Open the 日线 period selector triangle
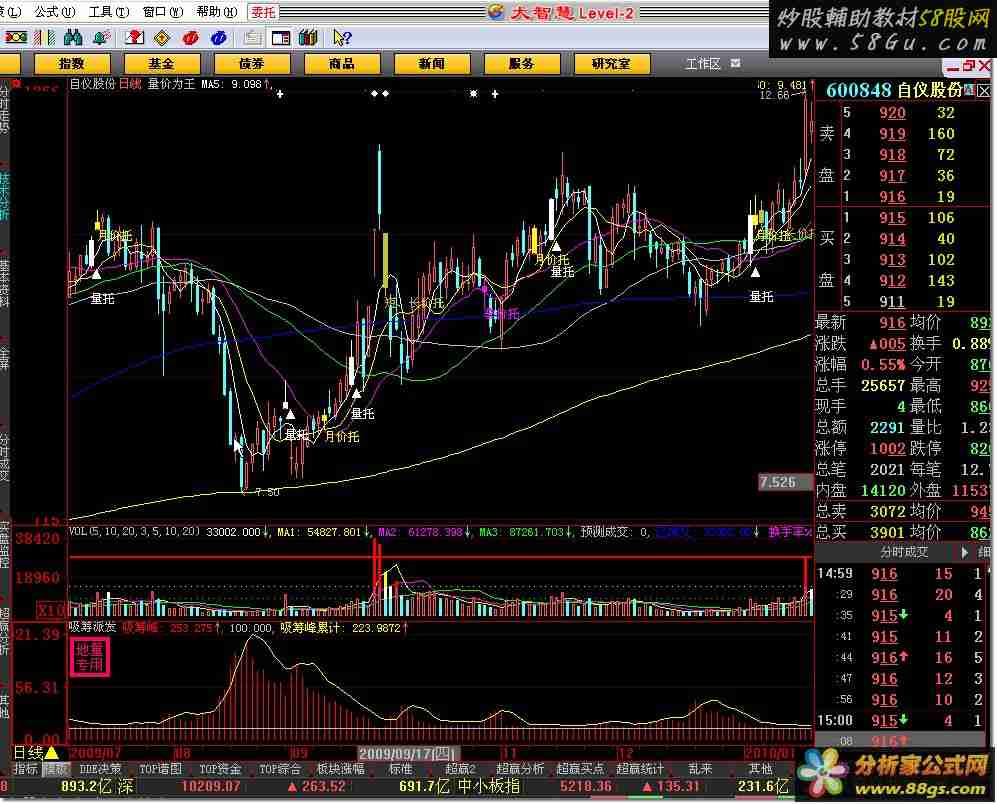The image size is (997, 804). click(x=52, y=753)
